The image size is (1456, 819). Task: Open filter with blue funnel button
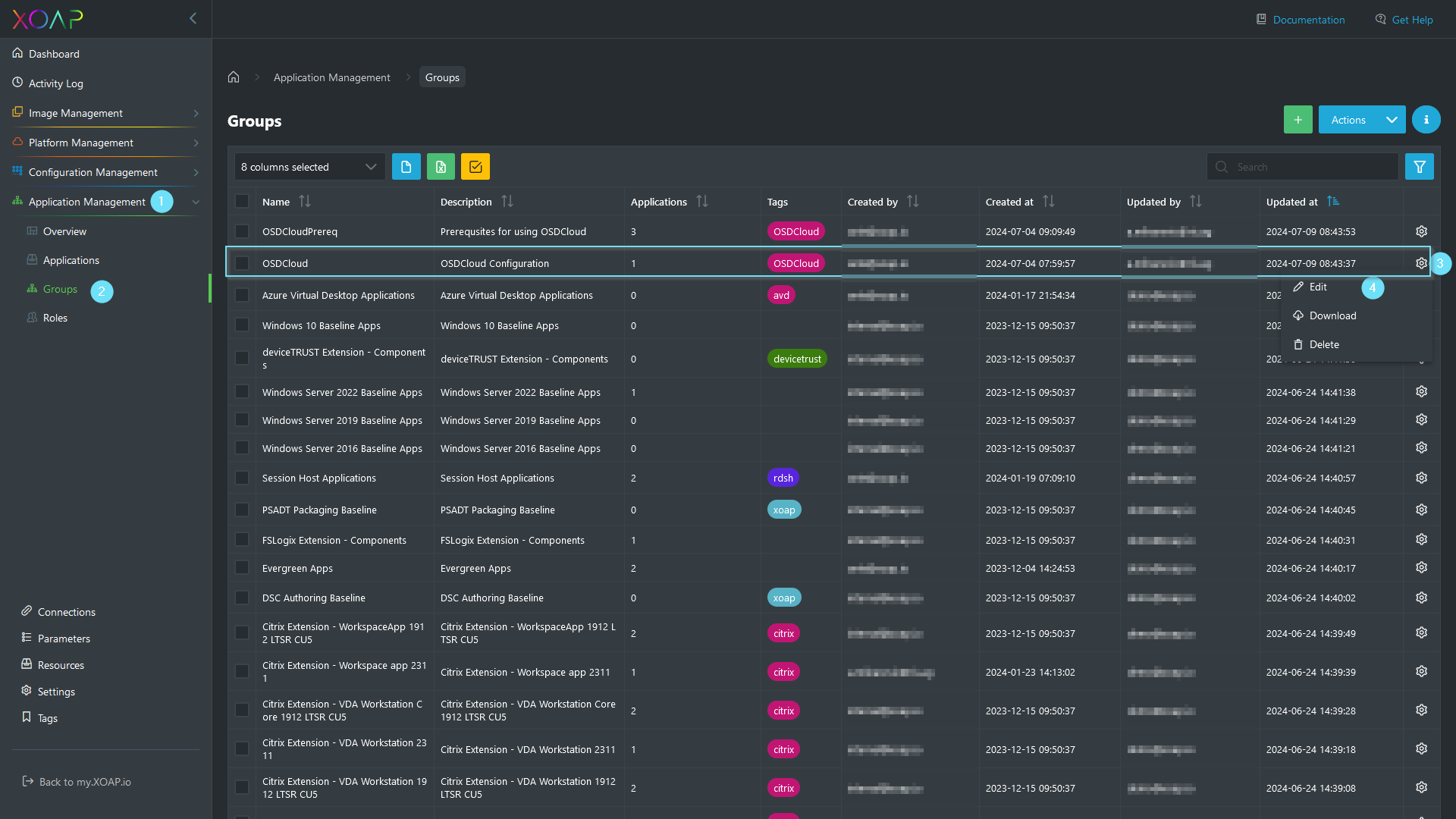[x=1419, y=167]
